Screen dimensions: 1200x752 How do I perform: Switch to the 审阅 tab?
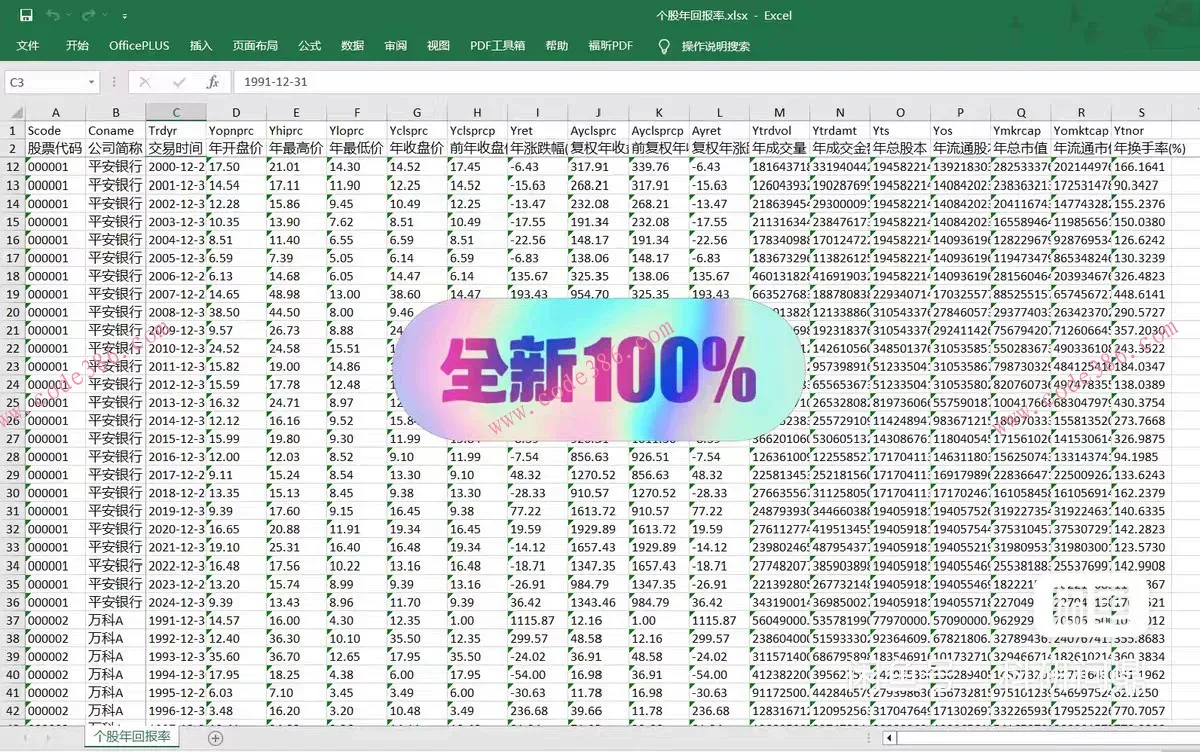[395, 46]
